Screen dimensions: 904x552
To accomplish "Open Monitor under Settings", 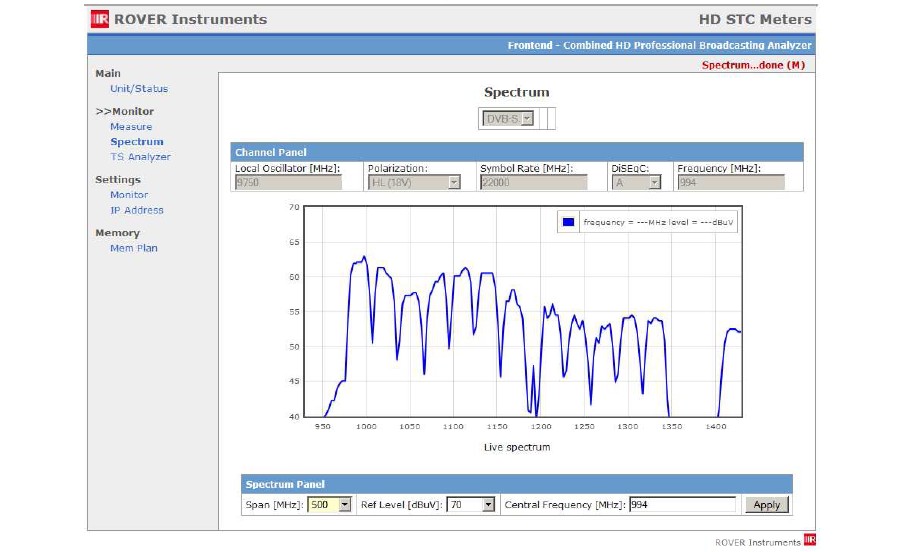I will pyautogui.click(x=129, y=195).
